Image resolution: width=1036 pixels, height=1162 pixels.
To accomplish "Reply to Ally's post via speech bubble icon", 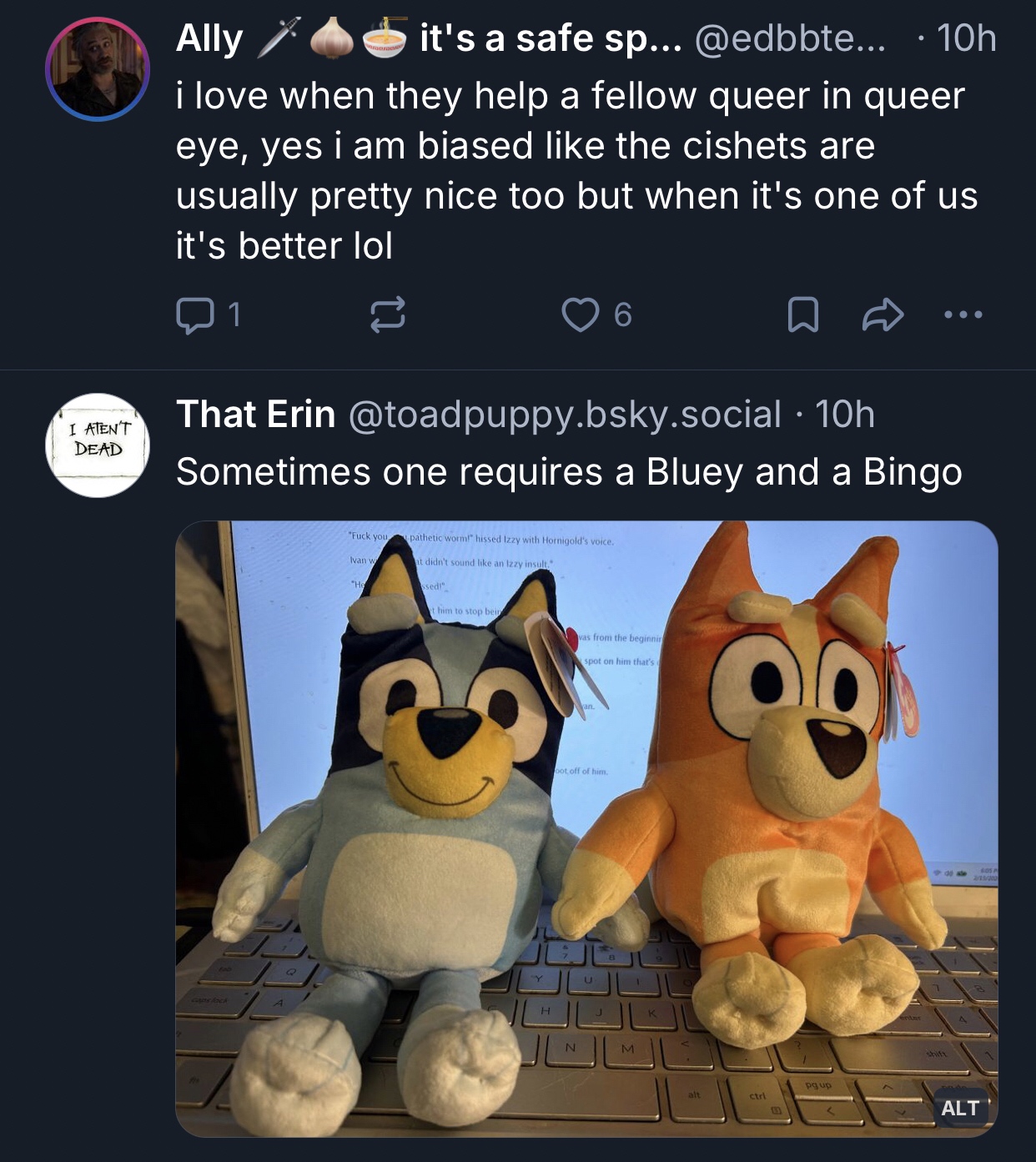I will tap(194, 315).
